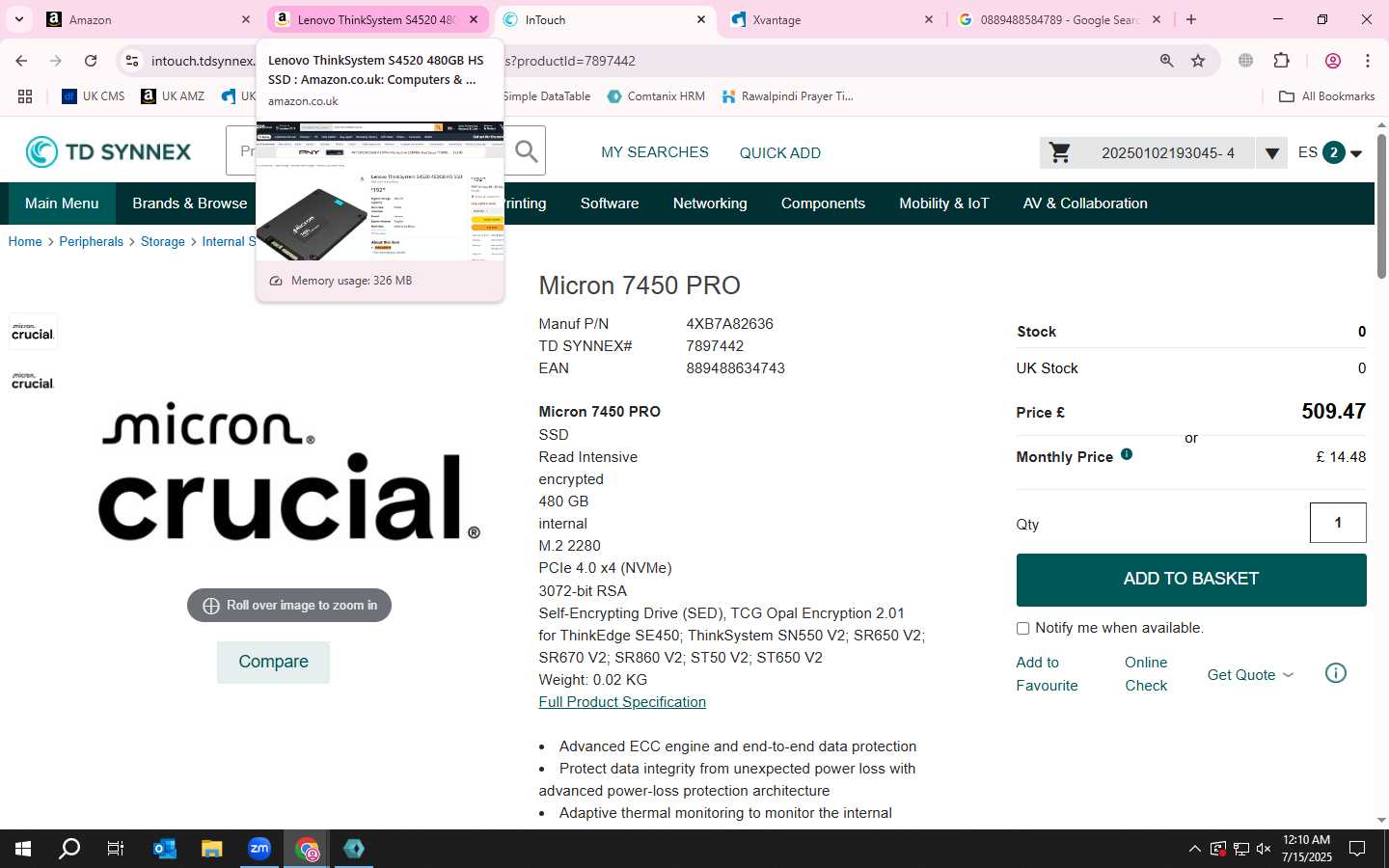Image resolution: width=1389 pixels, height=868 pixels.
Task: Open the Chrome profile icon
Action: coord(1333,61)
